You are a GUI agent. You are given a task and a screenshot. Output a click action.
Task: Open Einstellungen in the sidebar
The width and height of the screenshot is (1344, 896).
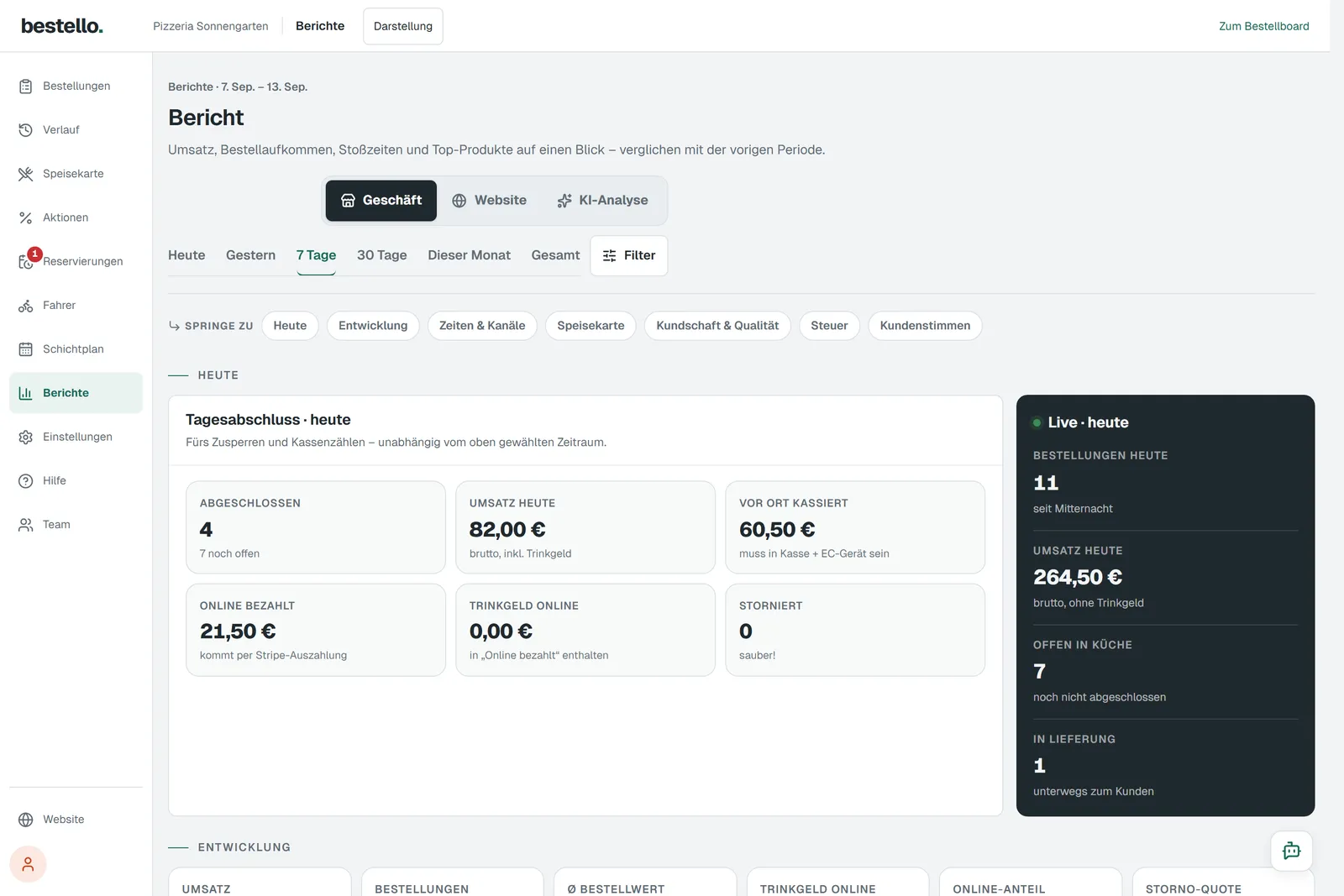76,437
